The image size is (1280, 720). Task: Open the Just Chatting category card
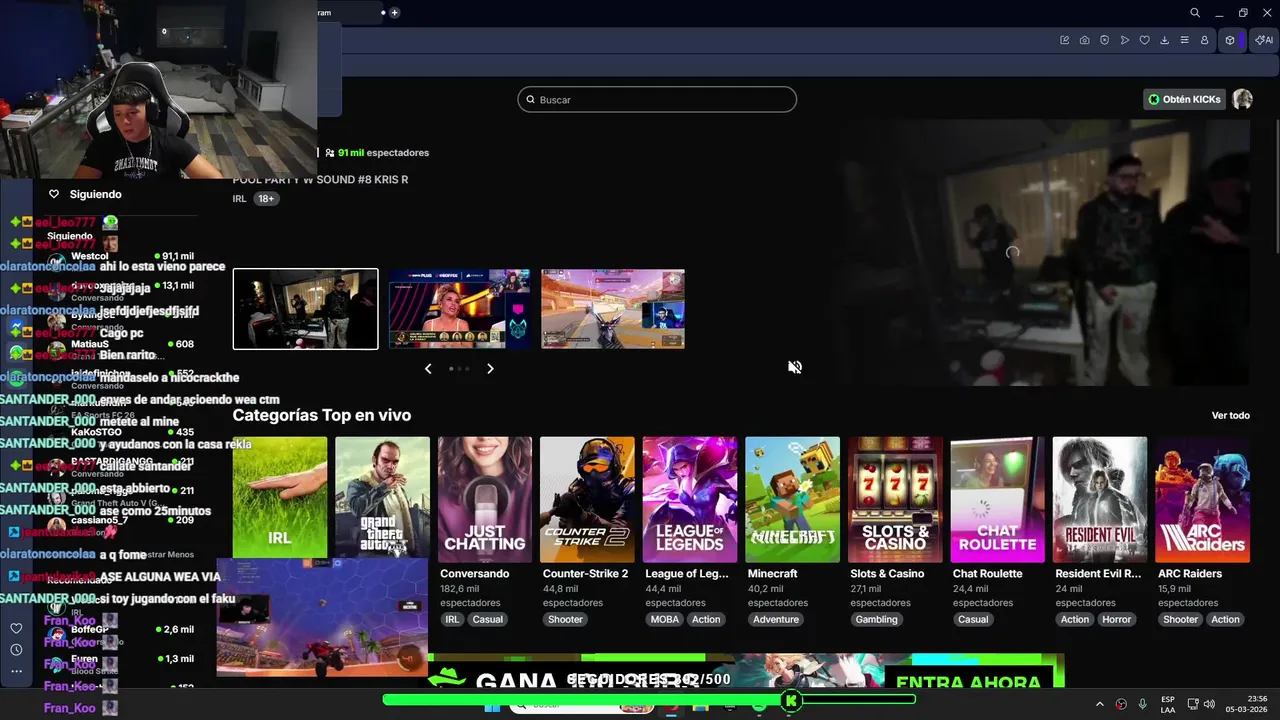[485, 499]
